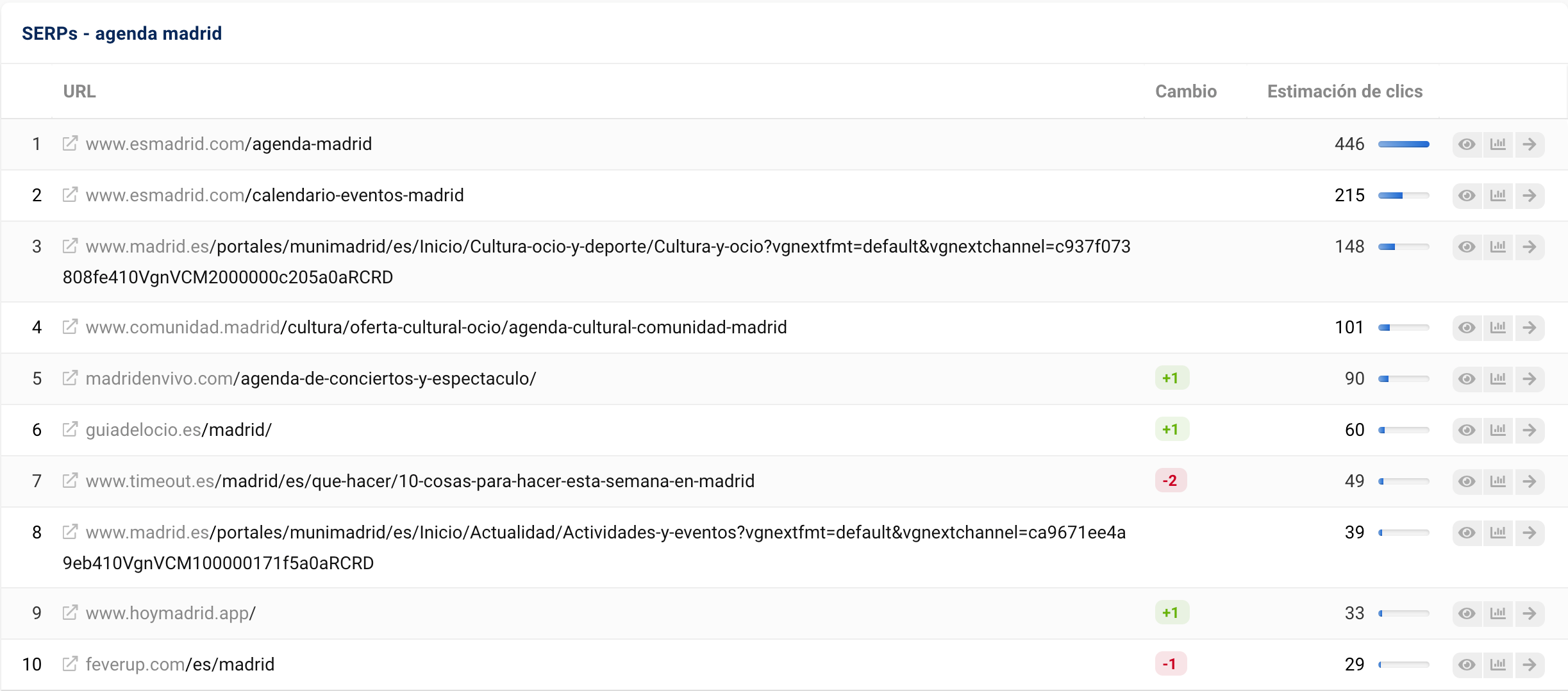Click arrow icon in calendario-eventos-madrid row
Viewport: 1568px width, 691px height.
point(1530,195)
